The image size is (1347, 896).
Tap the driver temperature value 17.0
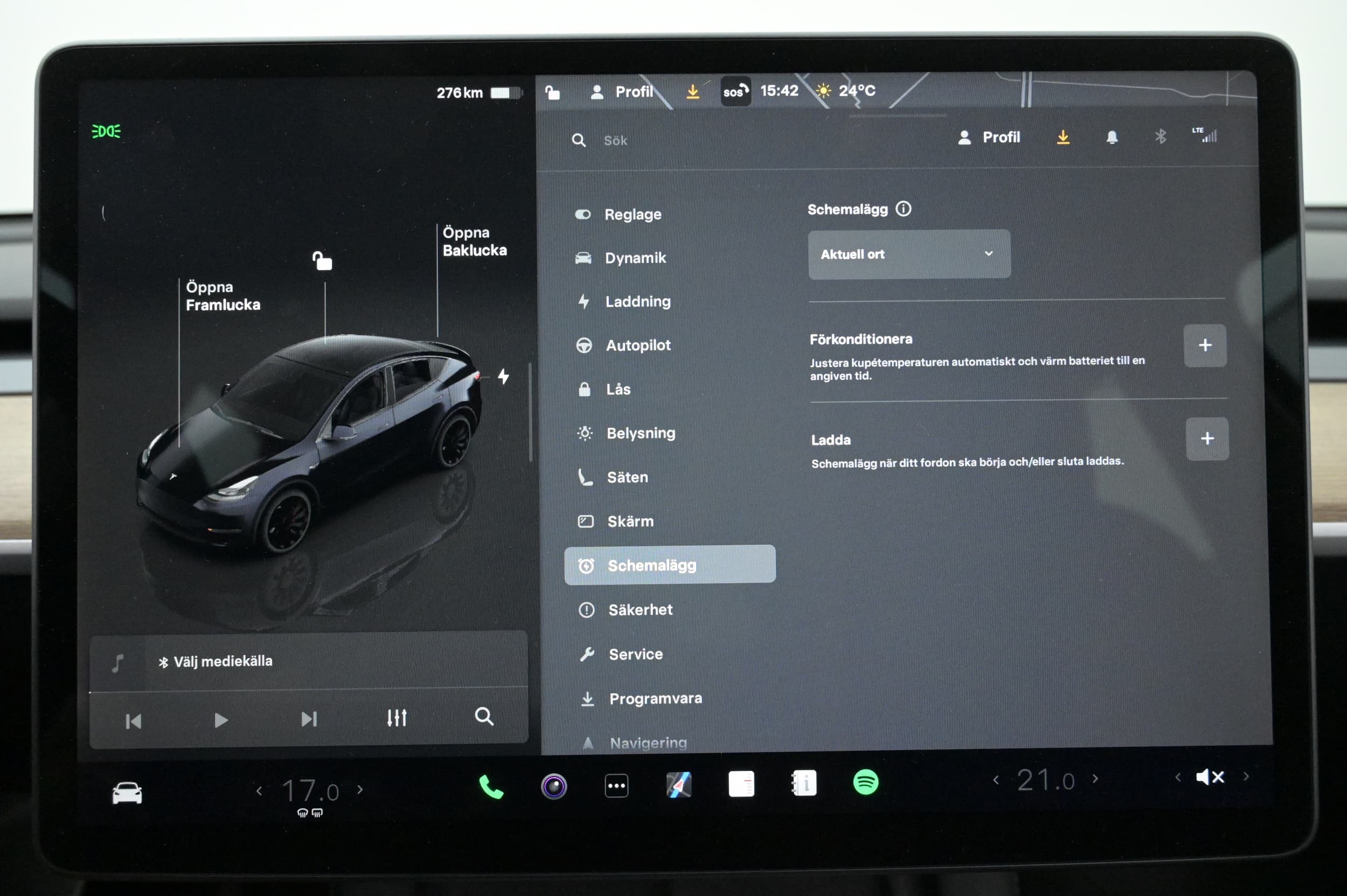310,791
